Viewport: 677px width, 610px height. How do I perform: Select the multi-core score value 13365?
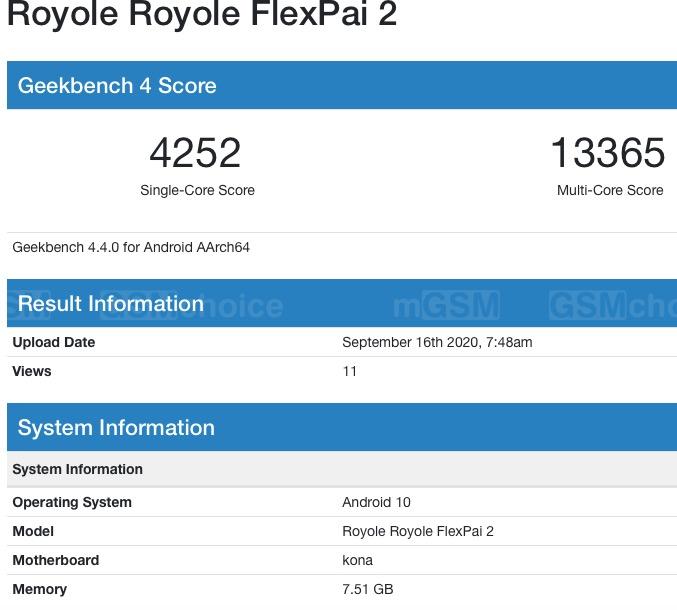608,152
